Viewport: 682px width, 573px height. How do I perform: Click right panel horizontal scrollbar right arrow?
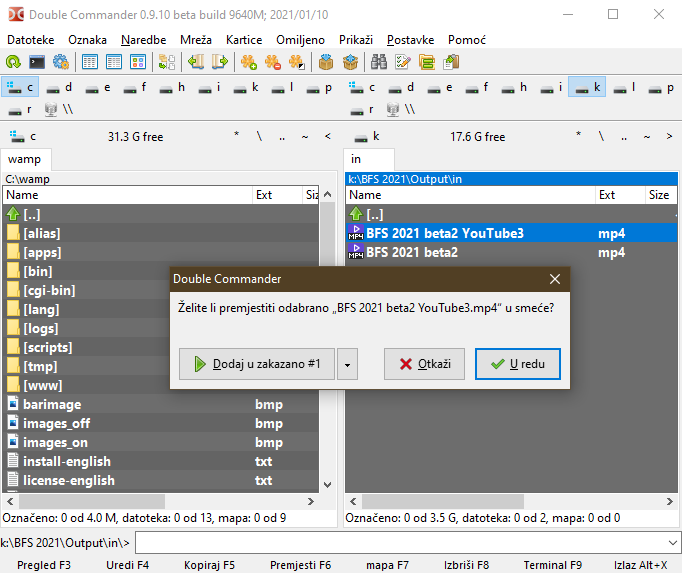coord(670,502)
